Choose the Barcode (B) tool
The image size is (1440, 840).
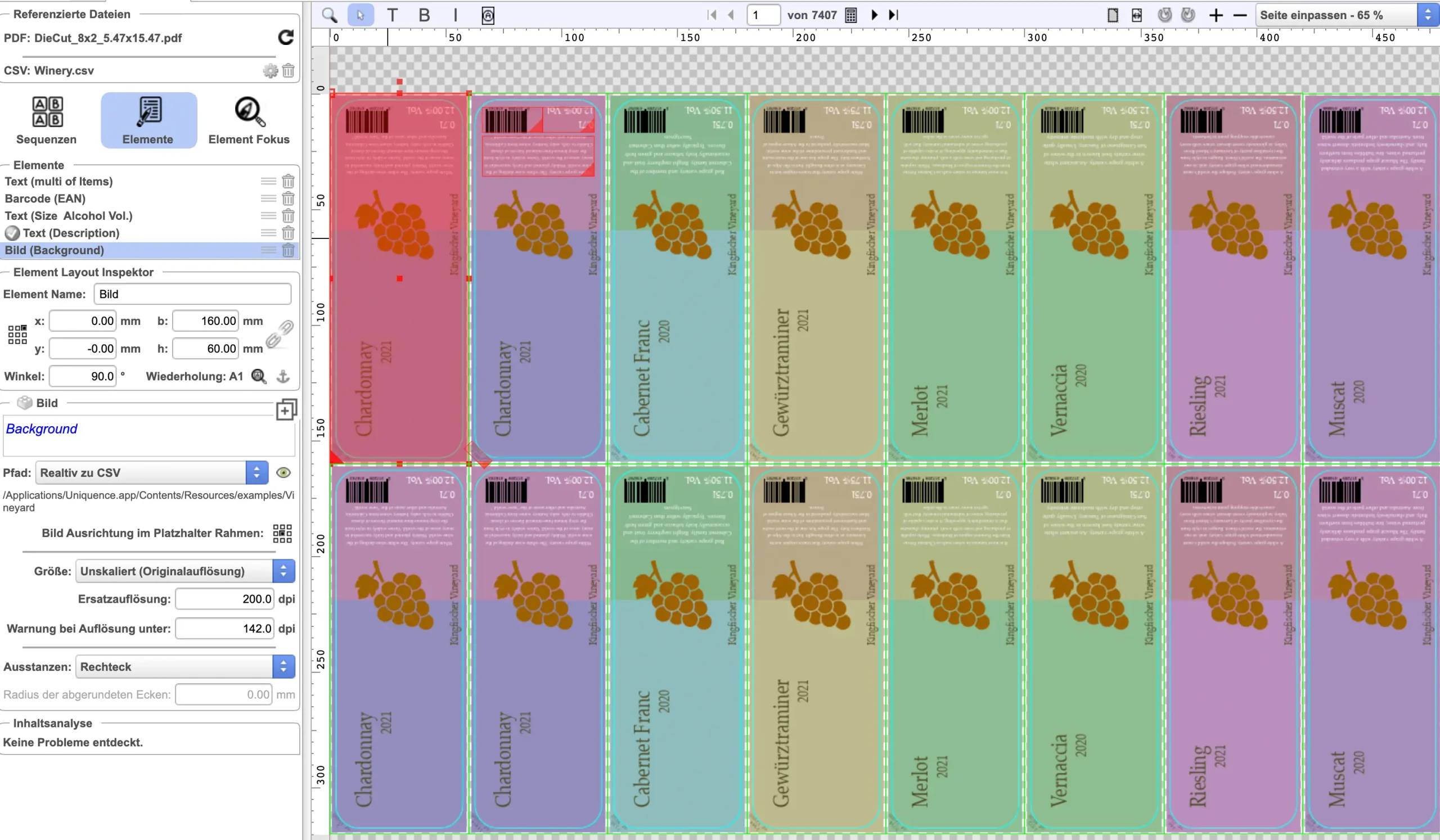tap(424, 15)
